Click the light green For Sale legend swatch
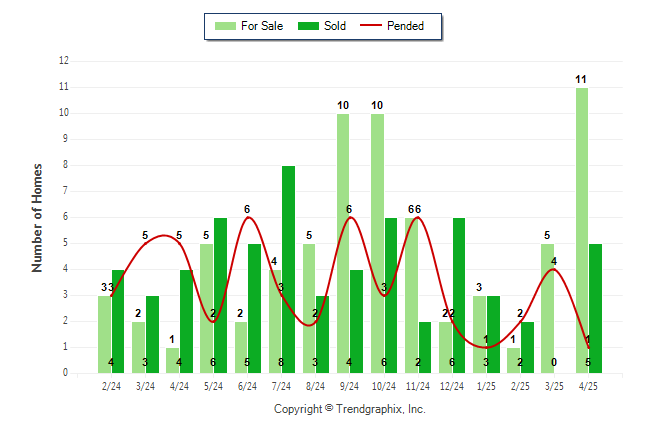The height and width of the screenshot is (434, 646). coord(225,26)
